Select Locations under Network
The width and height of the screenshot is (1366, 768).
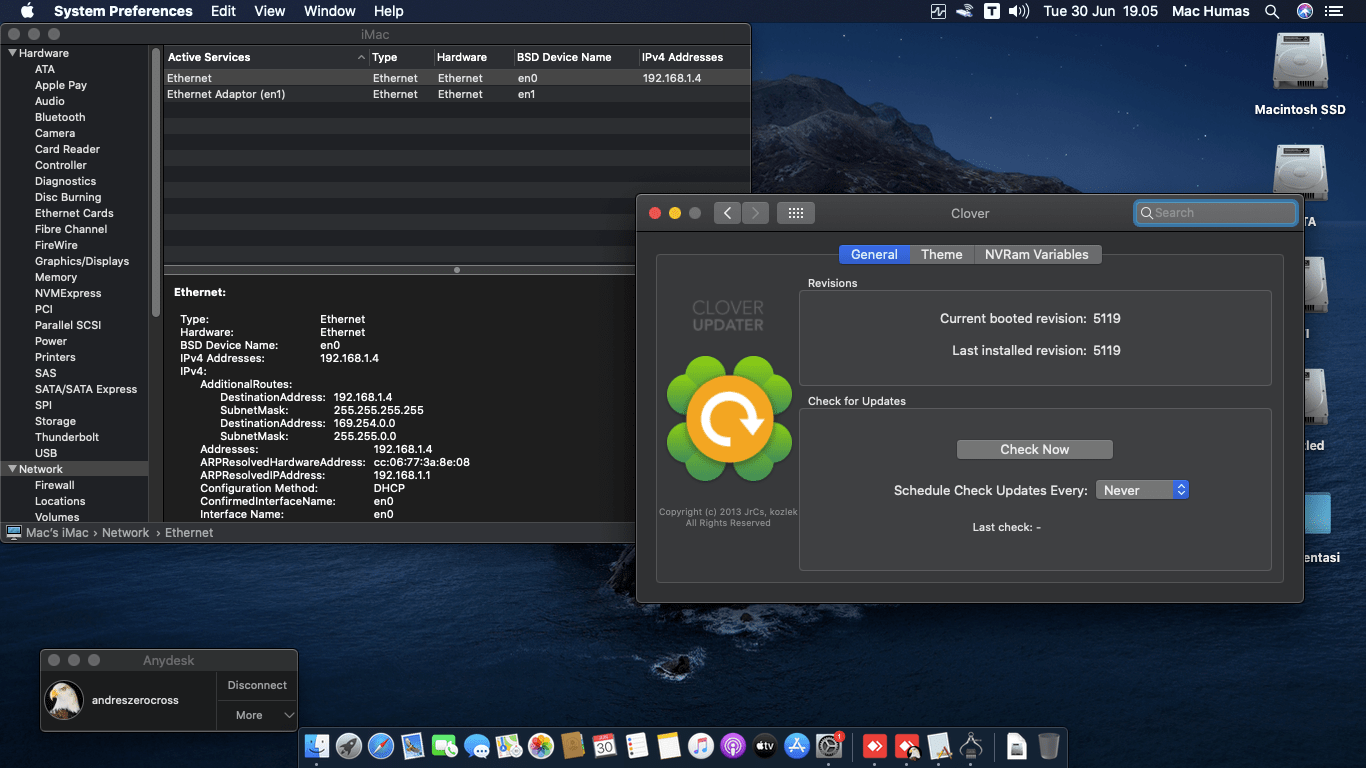pyautogui.click(x=60, y=501)
